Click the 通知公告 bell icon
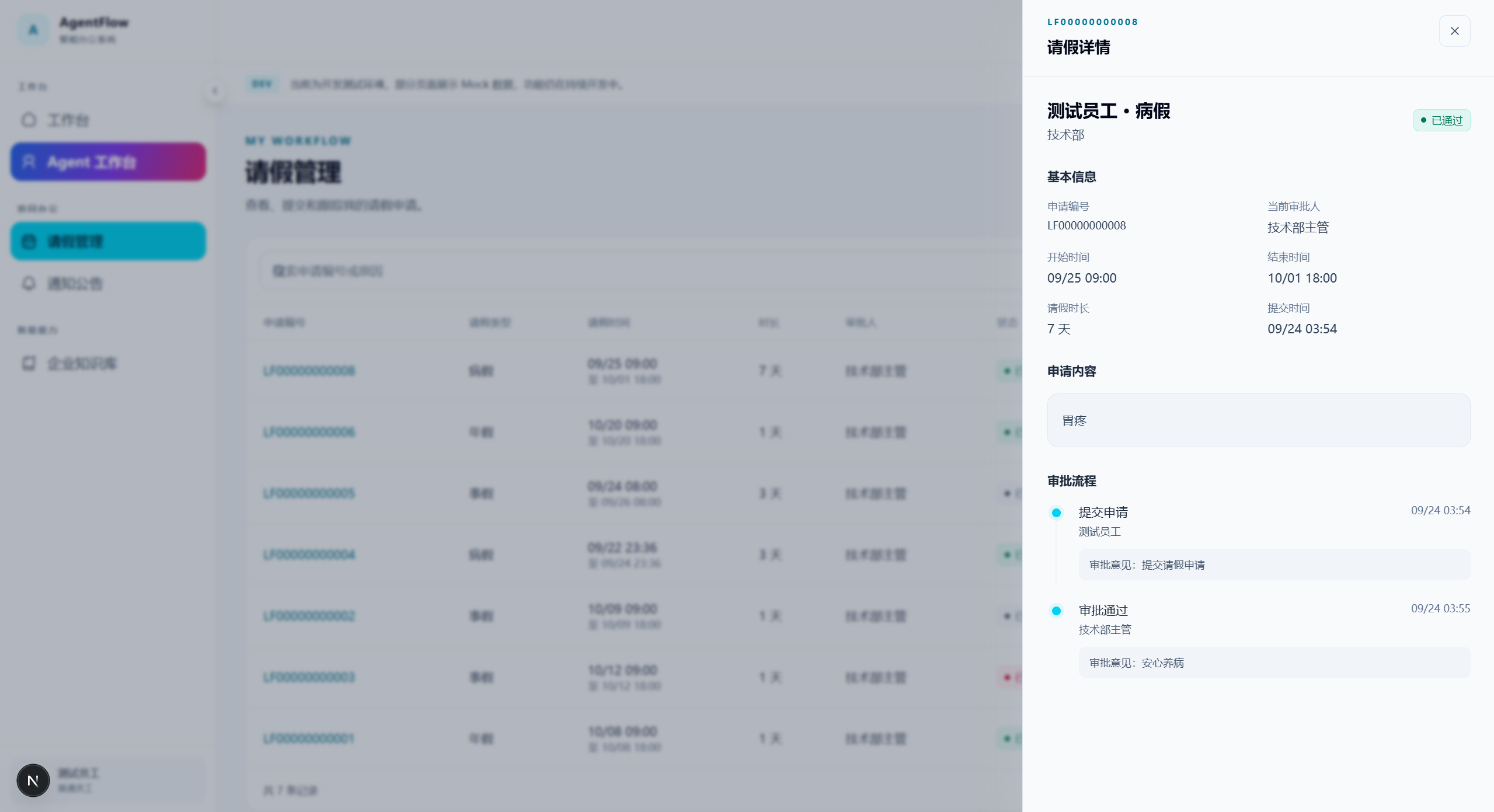The width and height of the screenshot is (1494, 812). [x=29, y=283]
